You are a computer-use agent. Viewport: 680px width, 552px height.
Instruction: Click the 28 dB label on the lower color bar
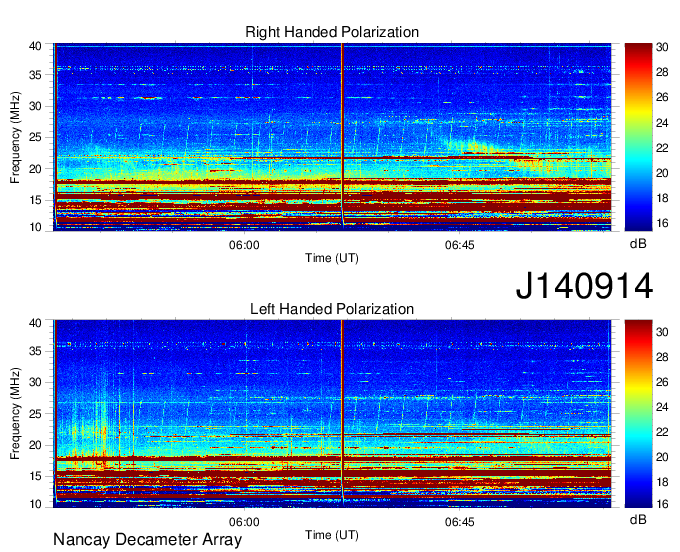662,357
